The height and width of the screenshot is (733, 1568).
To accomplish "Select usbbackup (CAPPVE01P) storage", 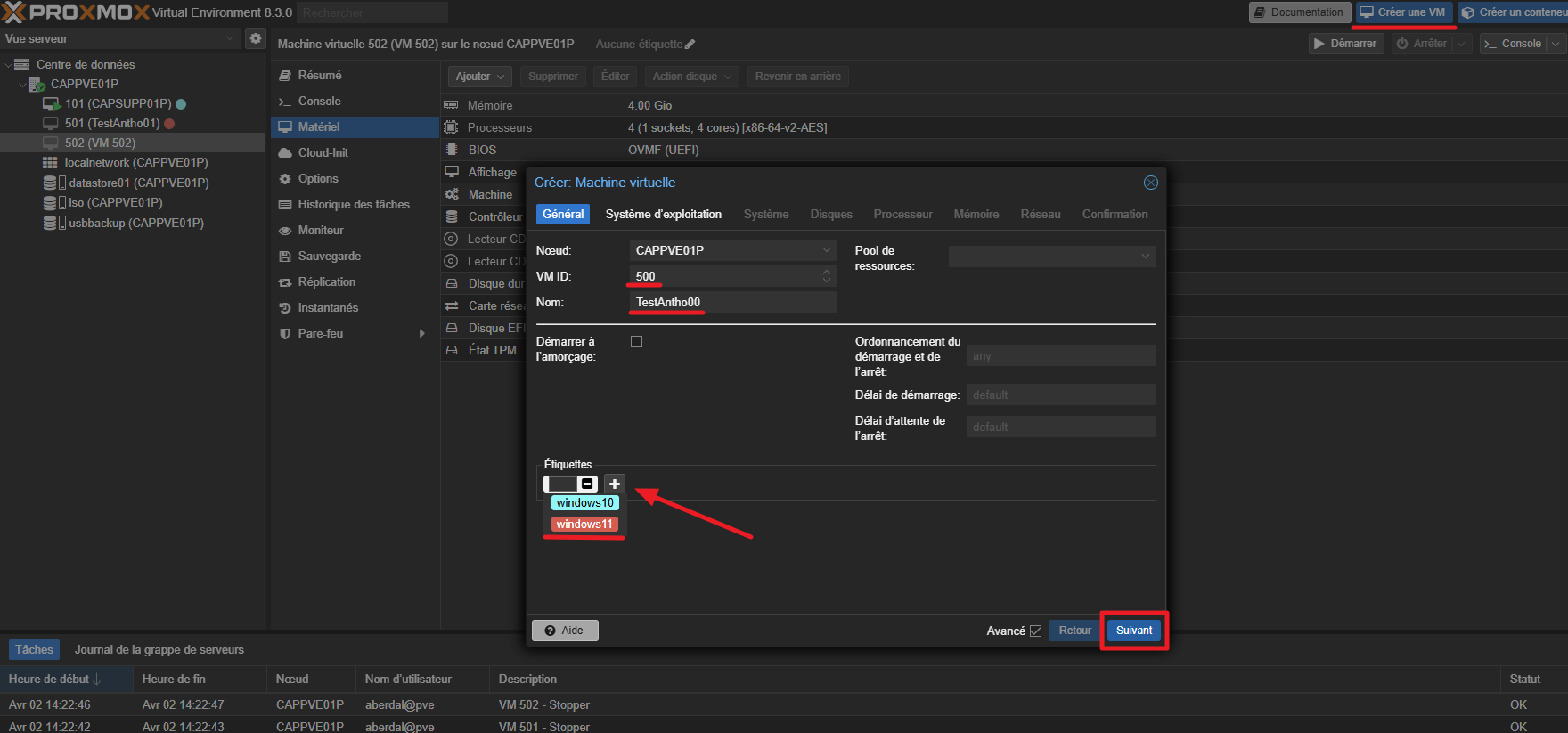I will coord(136,223).
